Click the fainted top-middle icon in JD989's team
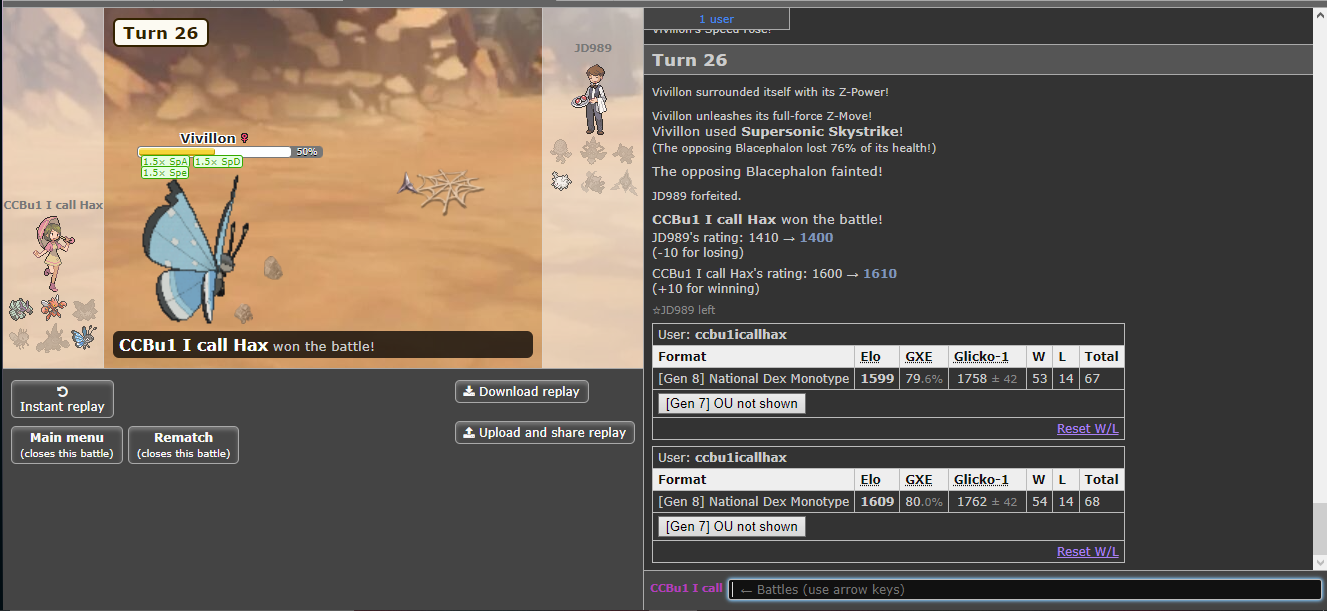 point(594,152)
